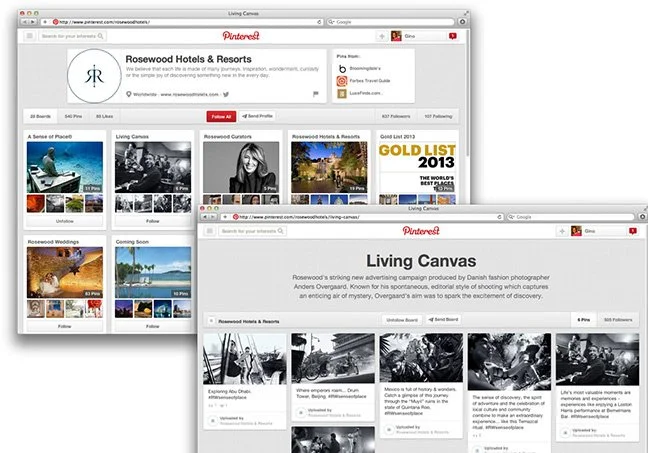Follow the Living Canvas board card
648x453 pixels.
[153, 221]
